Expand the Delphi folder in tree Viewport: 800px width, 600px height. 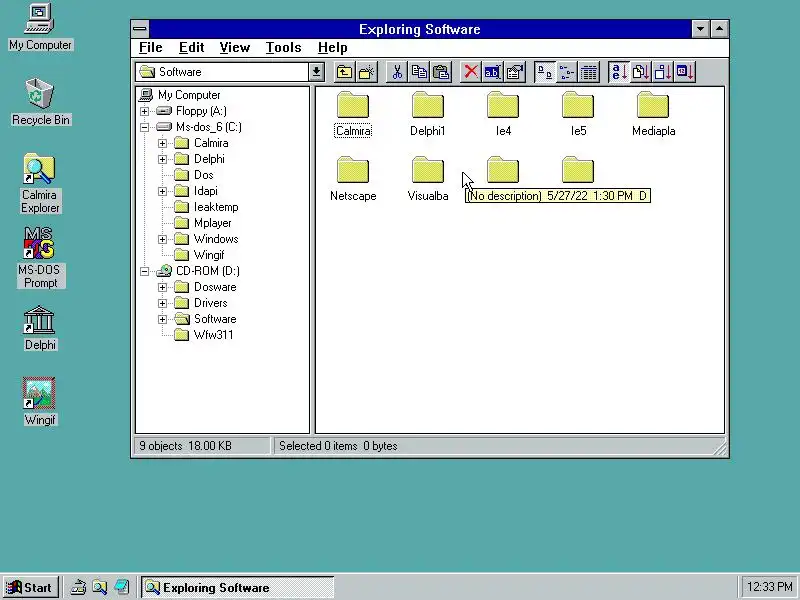(x=162, y=159)
